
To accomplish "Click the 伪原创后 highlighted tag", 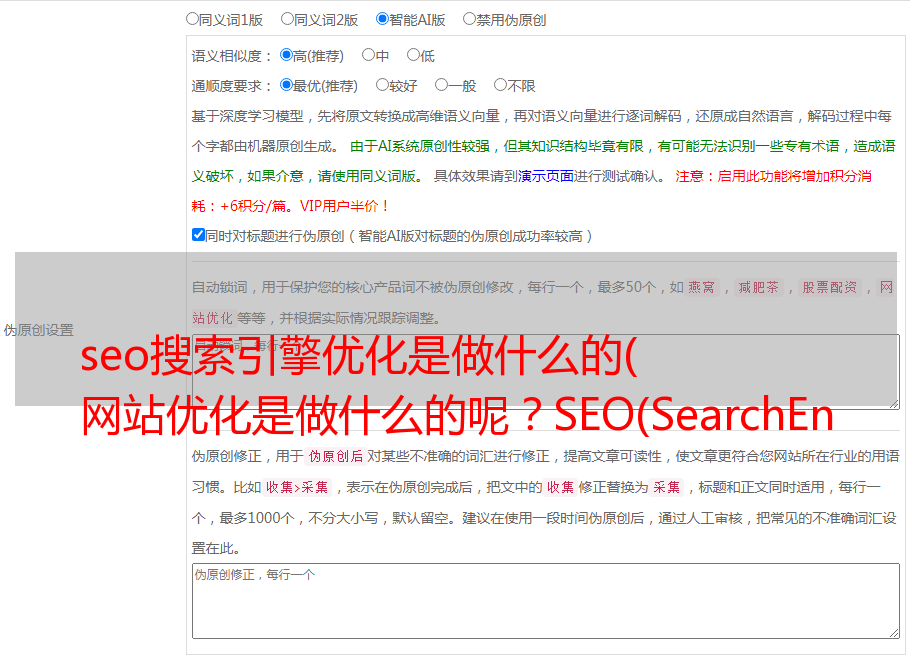I will (x=336, y=456).
